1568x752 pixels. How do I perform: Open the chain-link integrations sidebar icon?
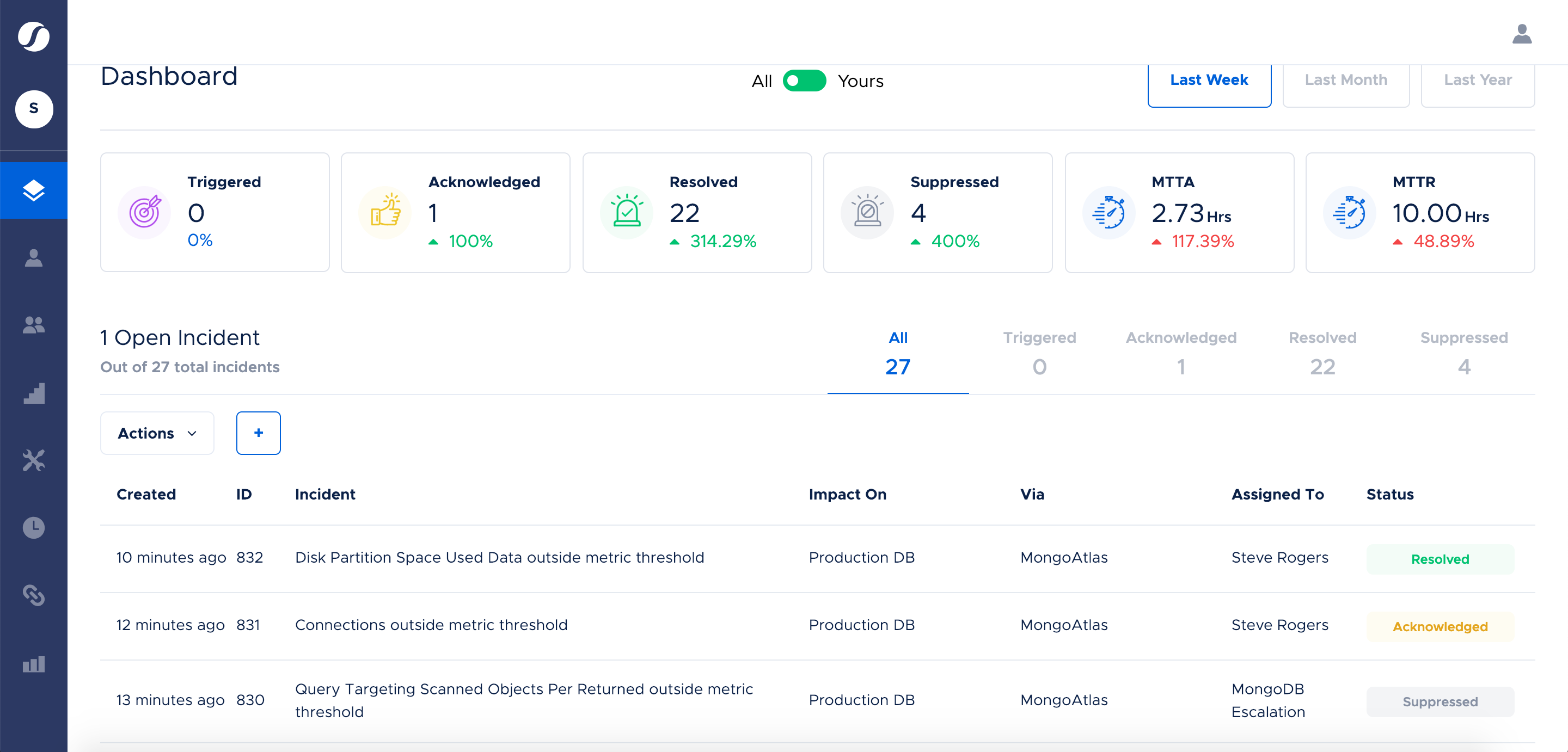(33, 595)
